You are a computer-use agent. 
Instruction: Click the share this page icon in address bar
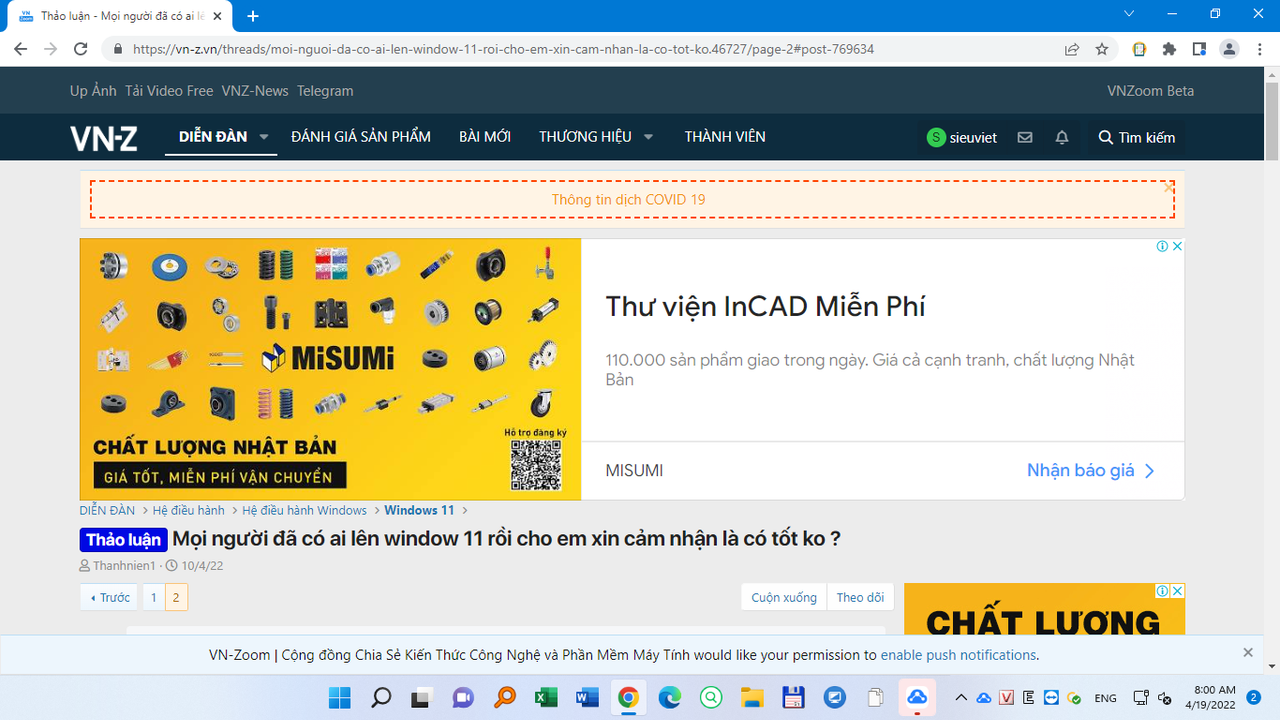(x=1072, y=49)
